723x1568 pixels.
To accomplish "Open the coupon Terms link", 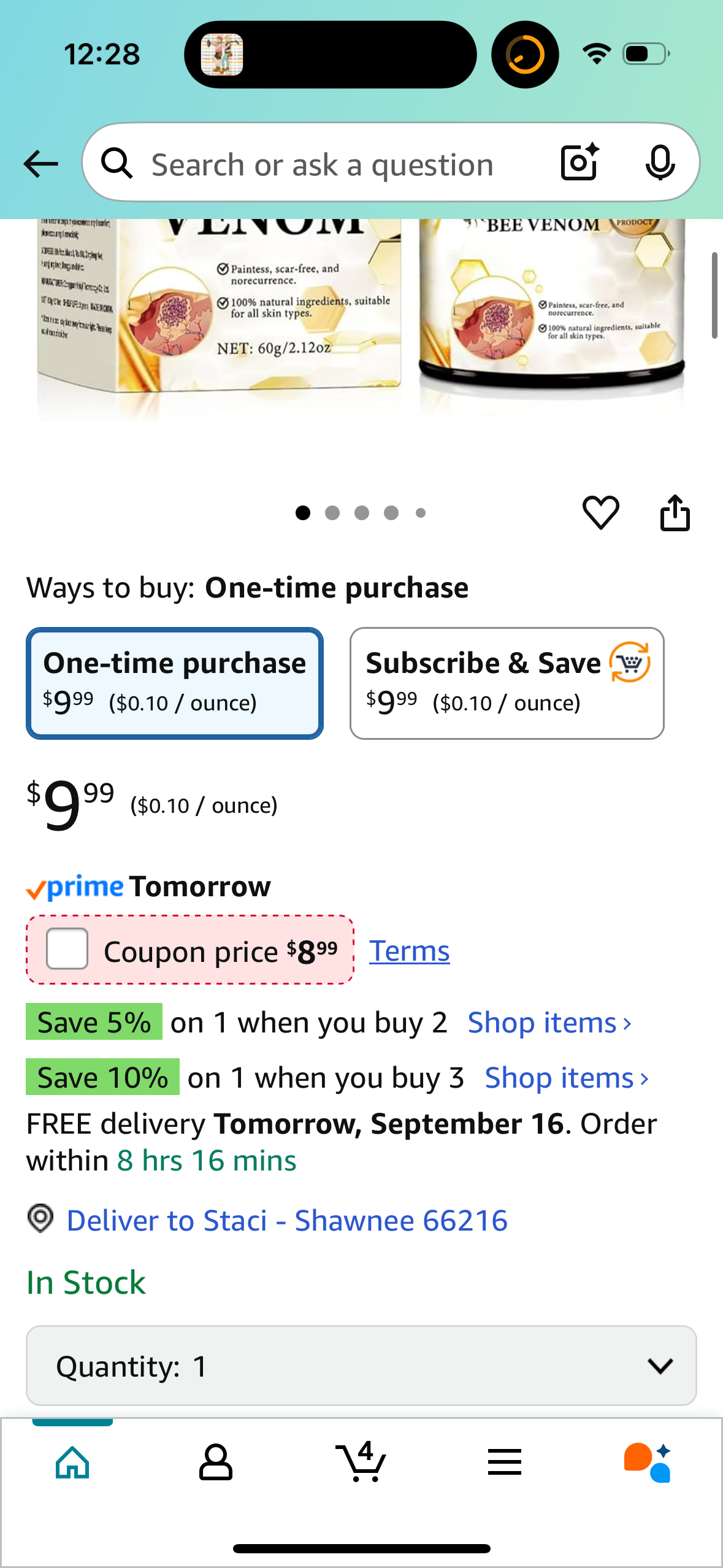I will pyautogui.click(x=409, y=951).
